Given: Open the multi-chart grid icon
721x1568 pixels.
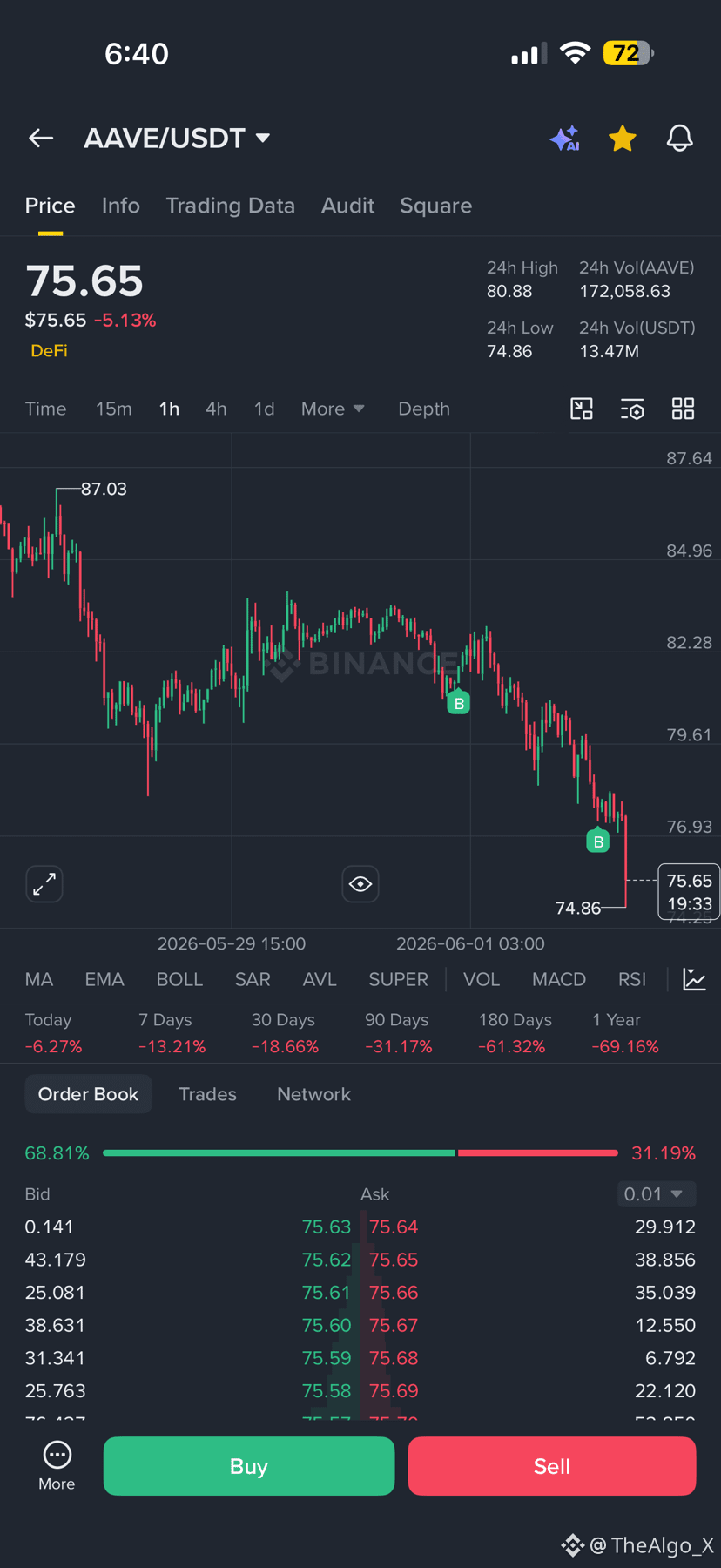Looking at the screenshot, I should pyautogui.click(x=684, y=409).
